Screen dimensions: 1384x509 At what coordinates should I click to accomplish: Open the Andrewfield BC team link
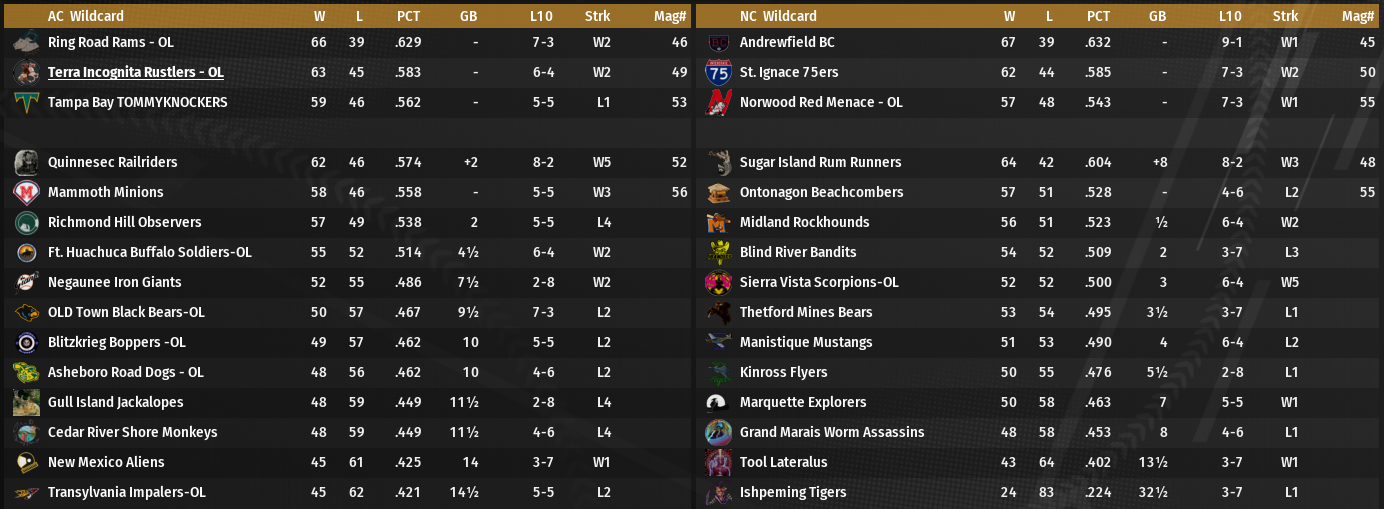[786, 42]
